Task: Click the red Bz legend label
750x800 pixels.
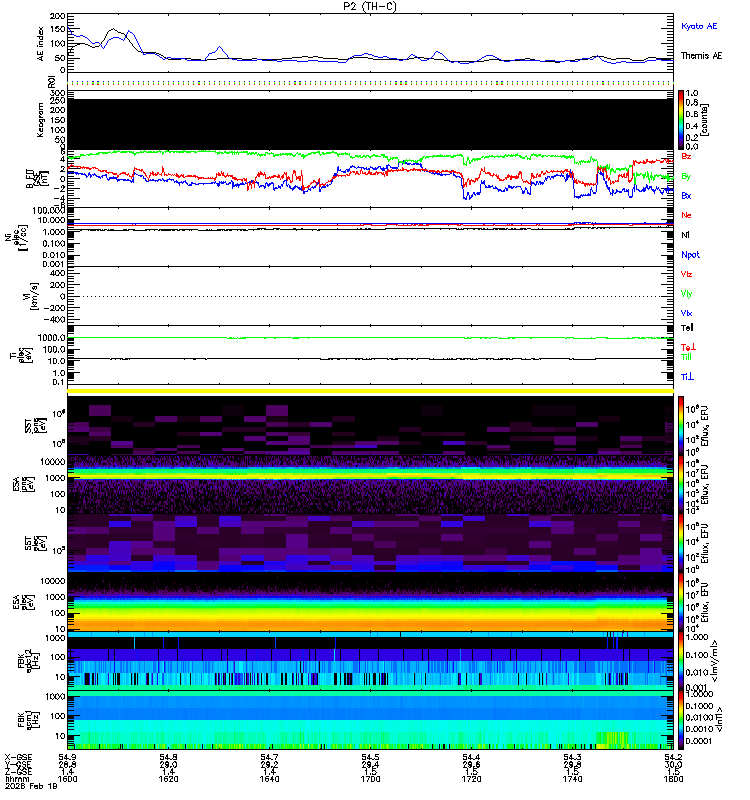Action: click(x=686, y=156)
